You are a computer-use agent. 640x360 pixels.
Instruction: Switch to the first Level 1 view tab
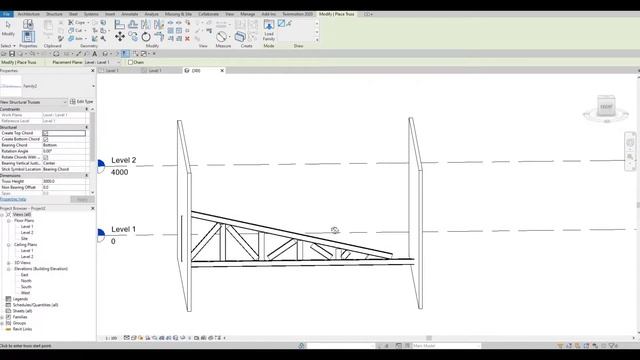tap(112, 71)
